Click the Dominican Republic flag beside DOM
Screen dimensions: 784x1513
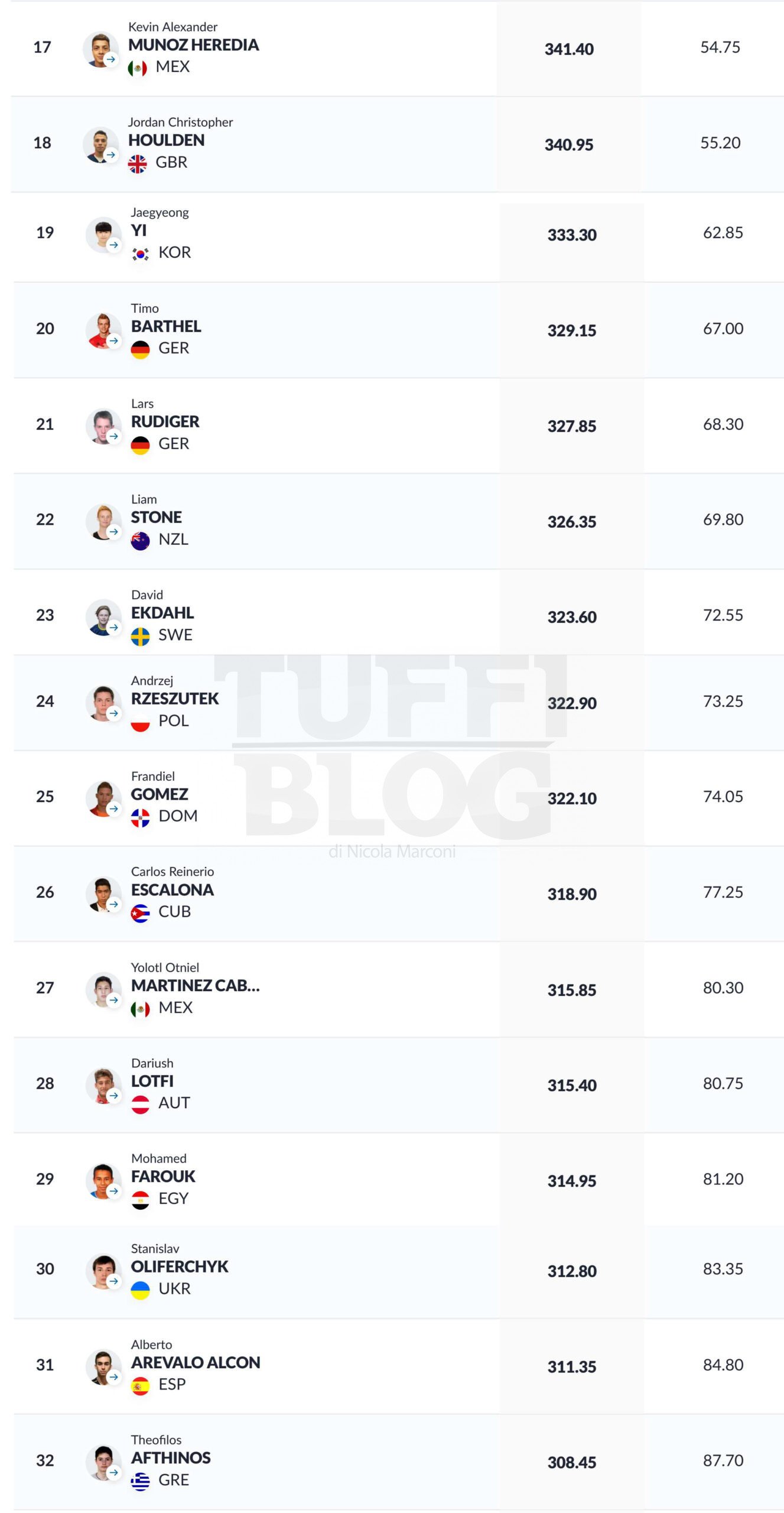141,817
